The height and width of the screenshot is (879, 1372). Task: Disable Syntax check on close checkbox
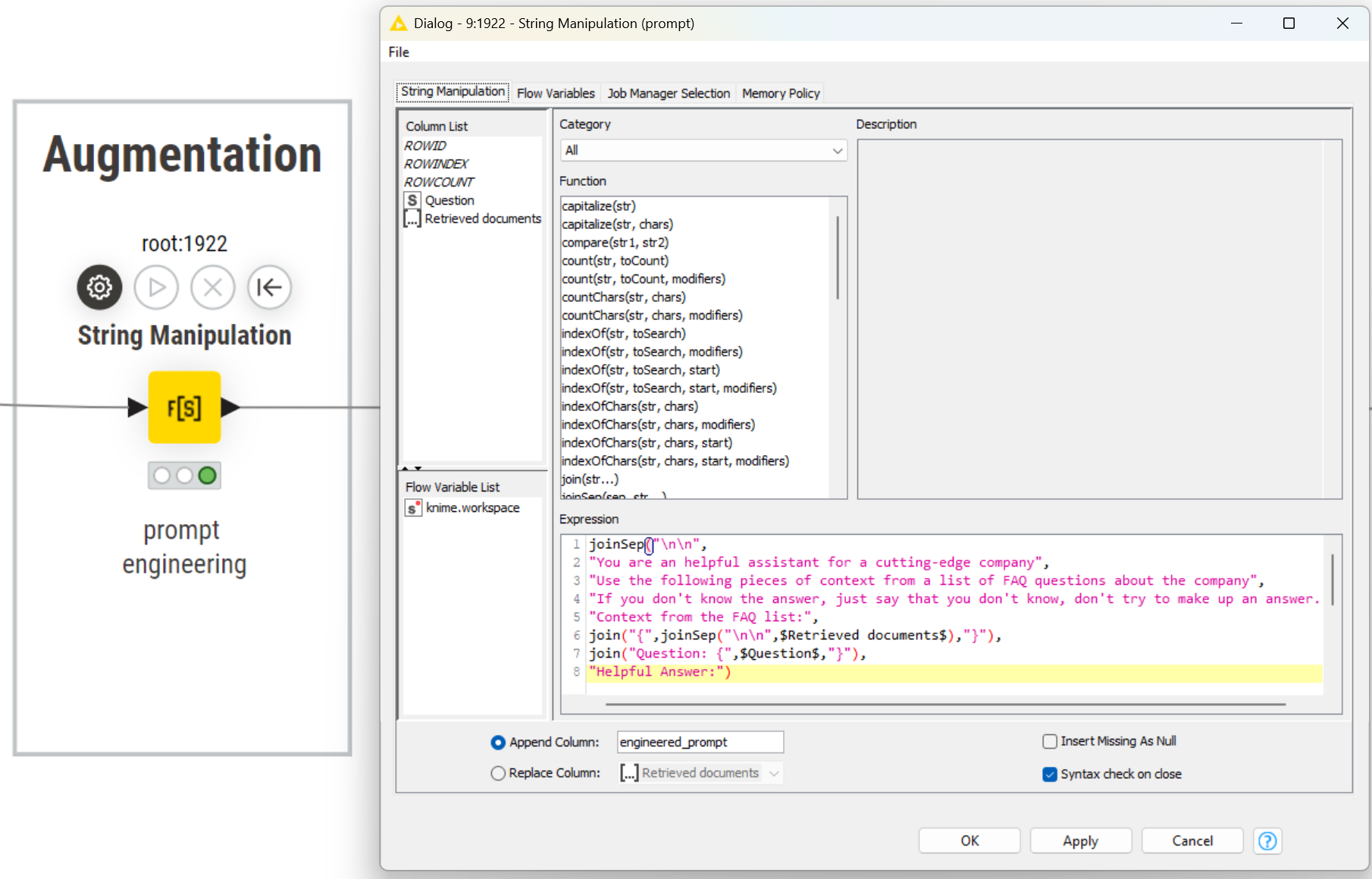[x=1050, y=774]
